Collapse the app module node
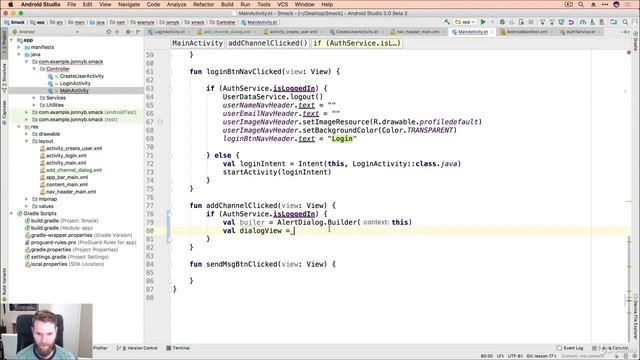The height and width of the screenshot is (360, 640). 11,40
